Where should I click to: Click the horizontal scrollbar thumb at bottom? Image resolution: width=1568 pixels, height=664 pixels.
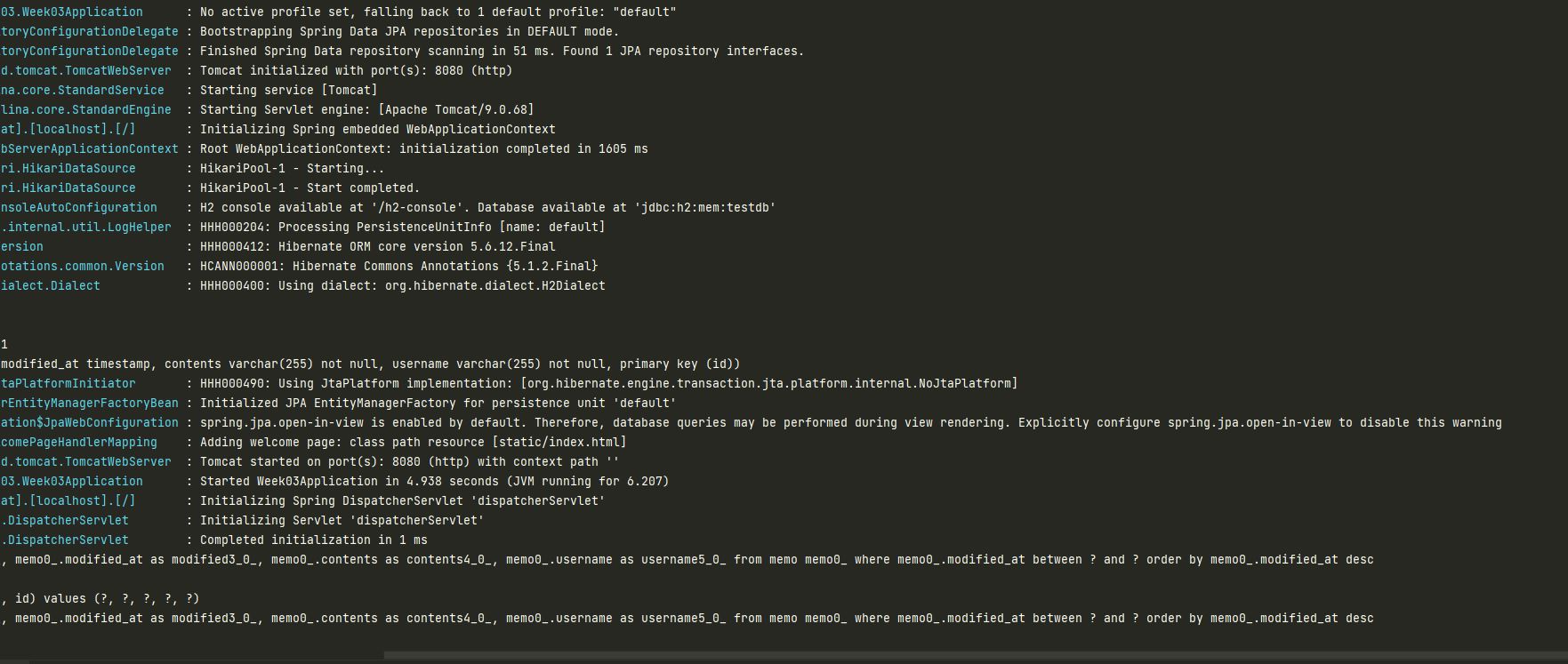[976, 656]
